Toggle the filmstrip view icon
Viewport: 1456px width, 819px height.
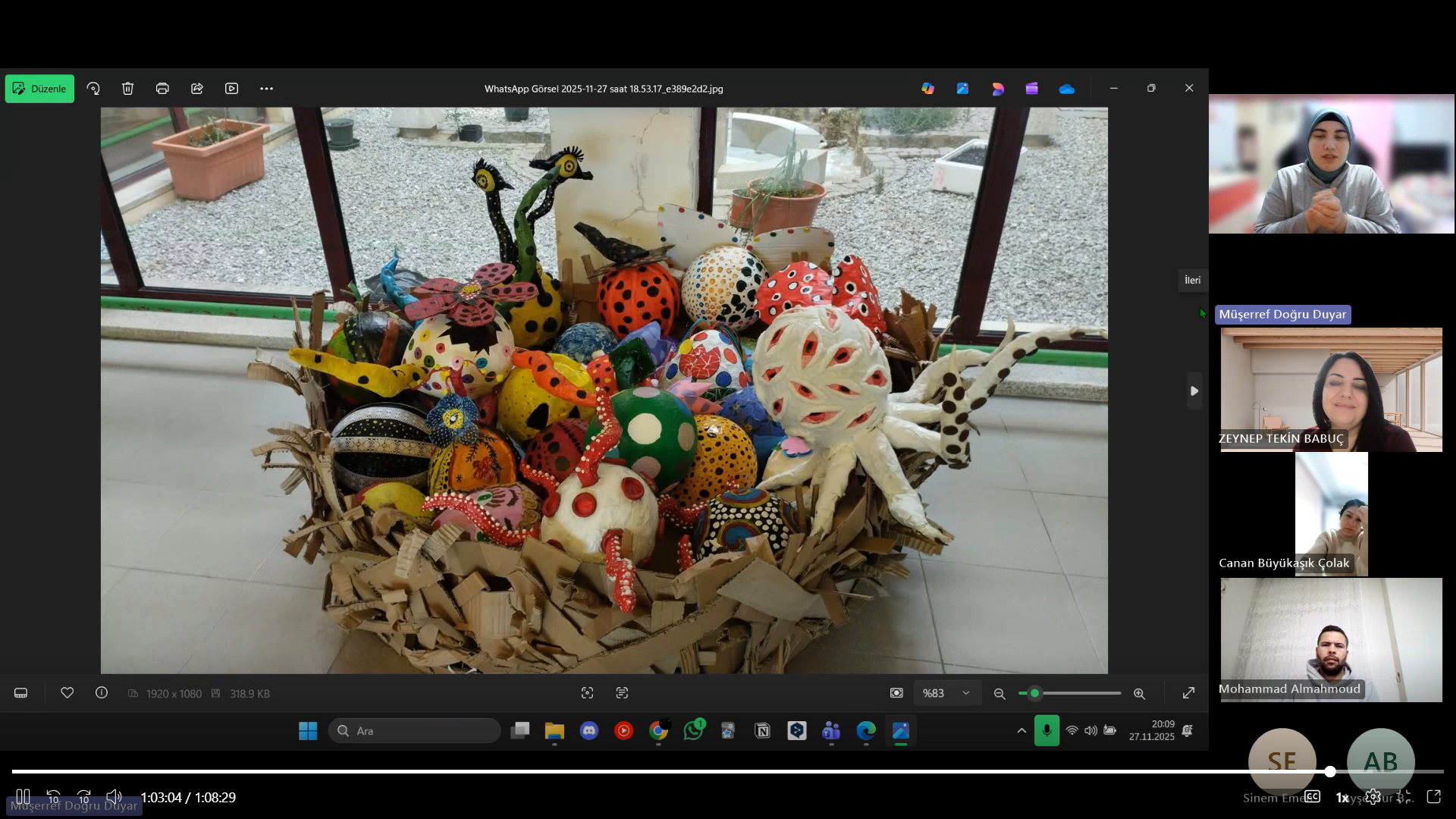click(x=21, y=693)
